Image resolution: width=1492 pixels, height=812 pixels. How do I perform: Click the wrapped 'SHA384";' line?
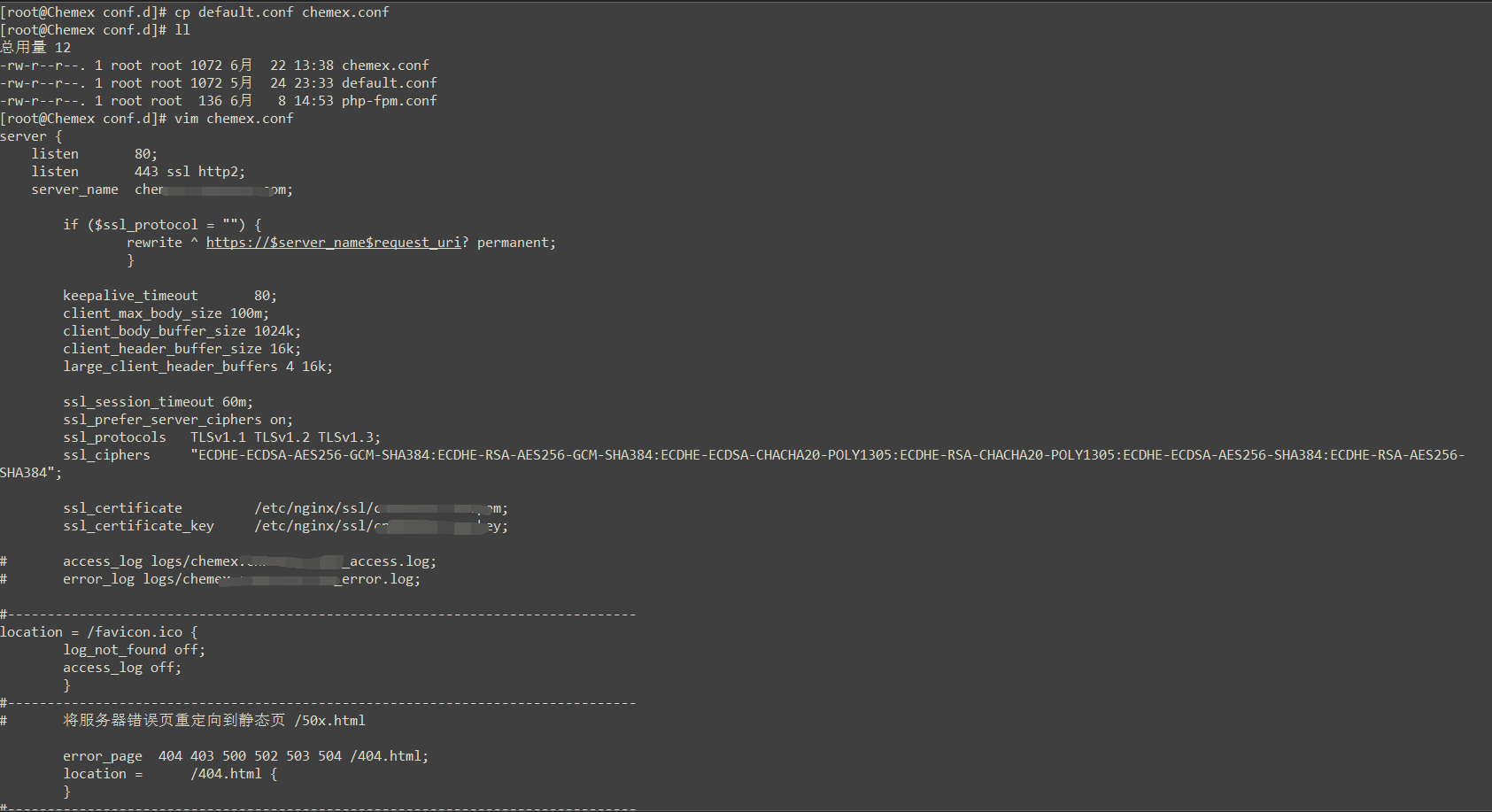(x=31, y=473)
